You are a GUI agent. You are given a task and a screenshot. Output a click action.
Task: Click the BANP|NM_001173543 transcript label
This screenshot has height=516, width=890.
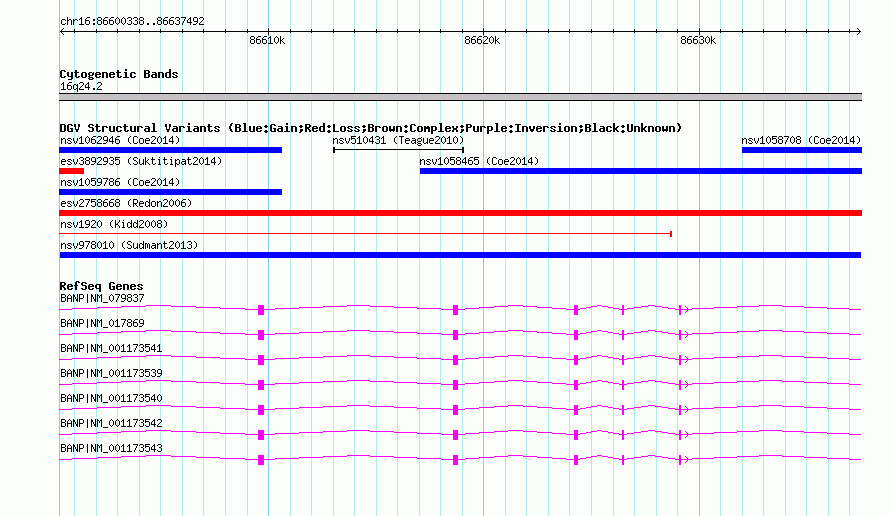[x=111, y=448]
